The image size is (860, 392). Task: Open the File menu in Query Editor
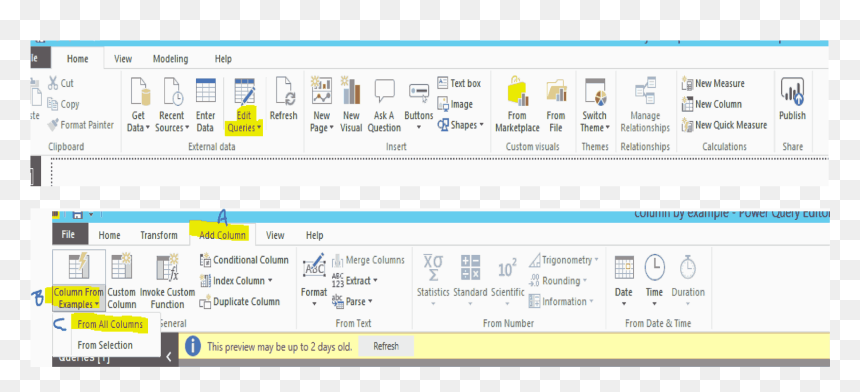click(69, 235)
